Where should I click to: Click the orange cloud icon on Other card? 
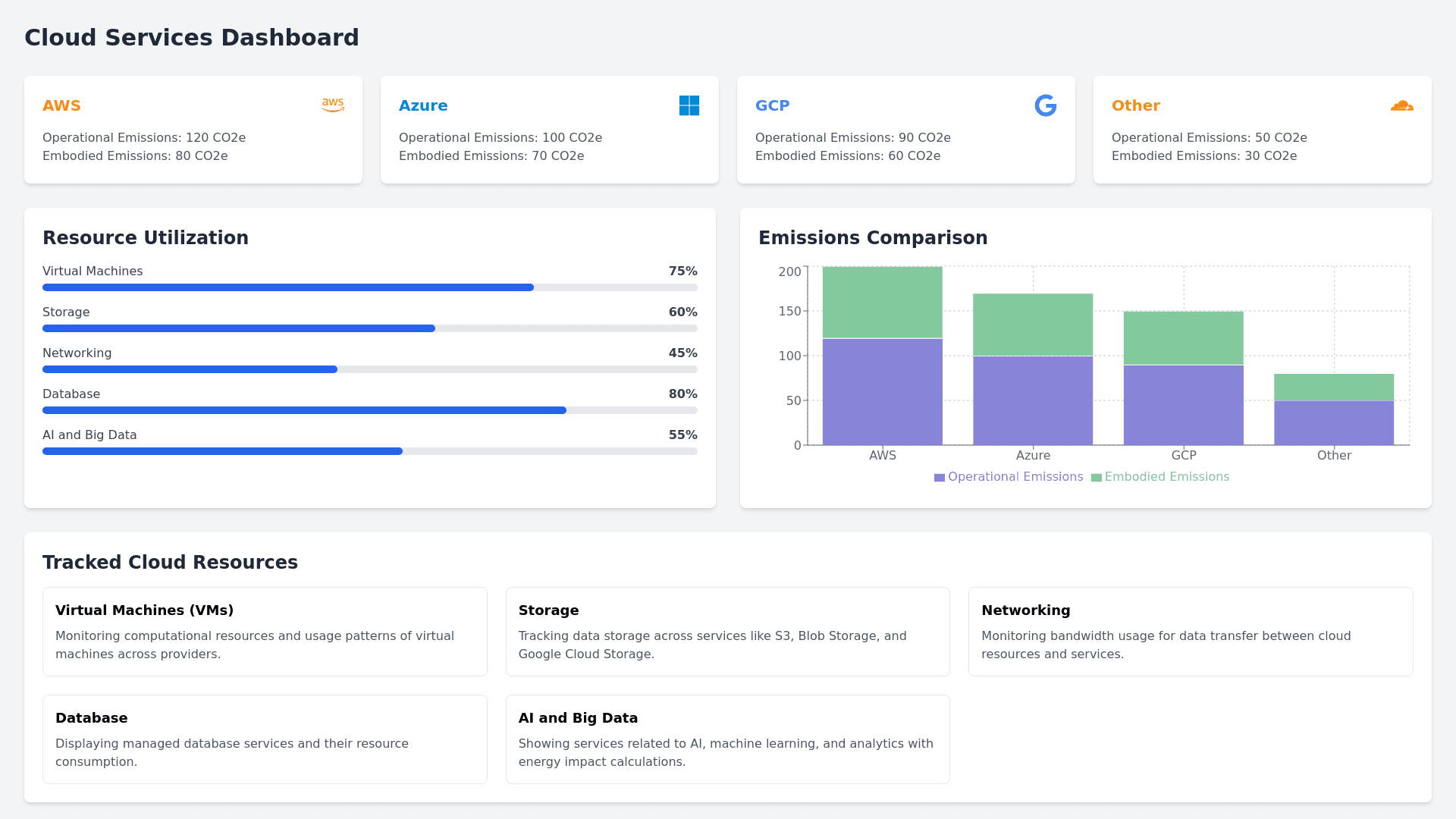click(x=1401, y=105)
